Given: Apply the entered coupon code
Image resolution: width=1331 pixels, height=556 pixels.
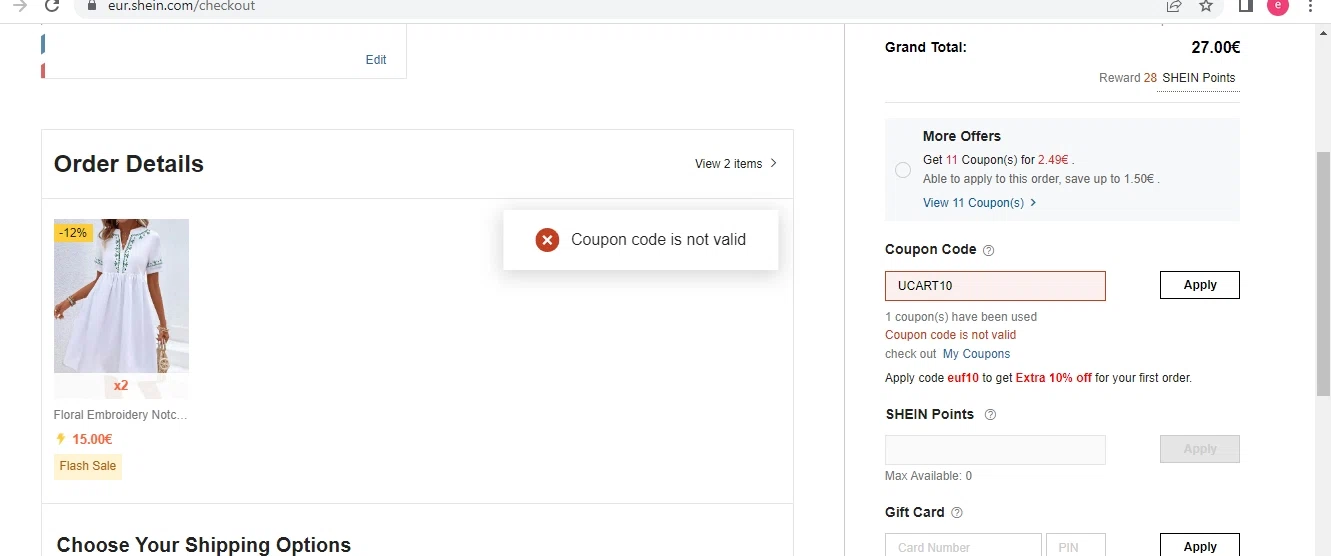Looking at the screenshot, I should click(x=1199, y=285).
